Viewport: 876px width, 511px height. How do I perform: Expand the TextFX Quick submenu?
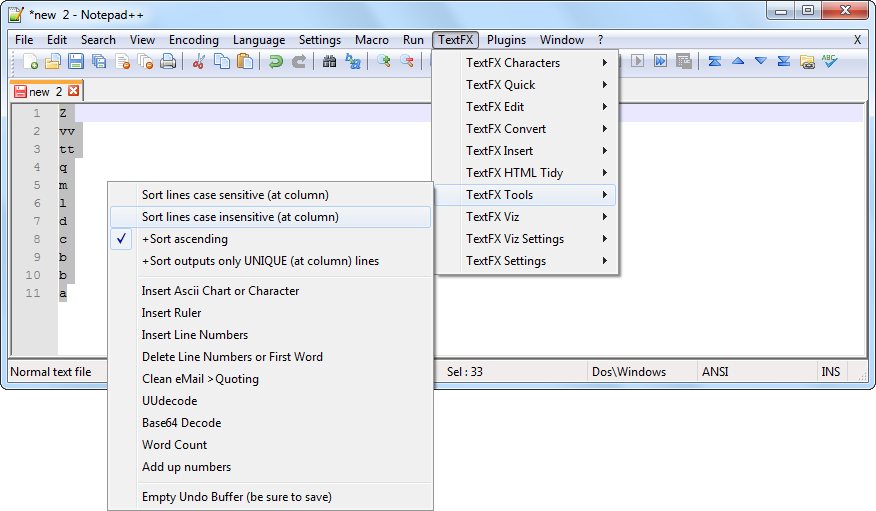pyautogui.click(x=525, y=85)
